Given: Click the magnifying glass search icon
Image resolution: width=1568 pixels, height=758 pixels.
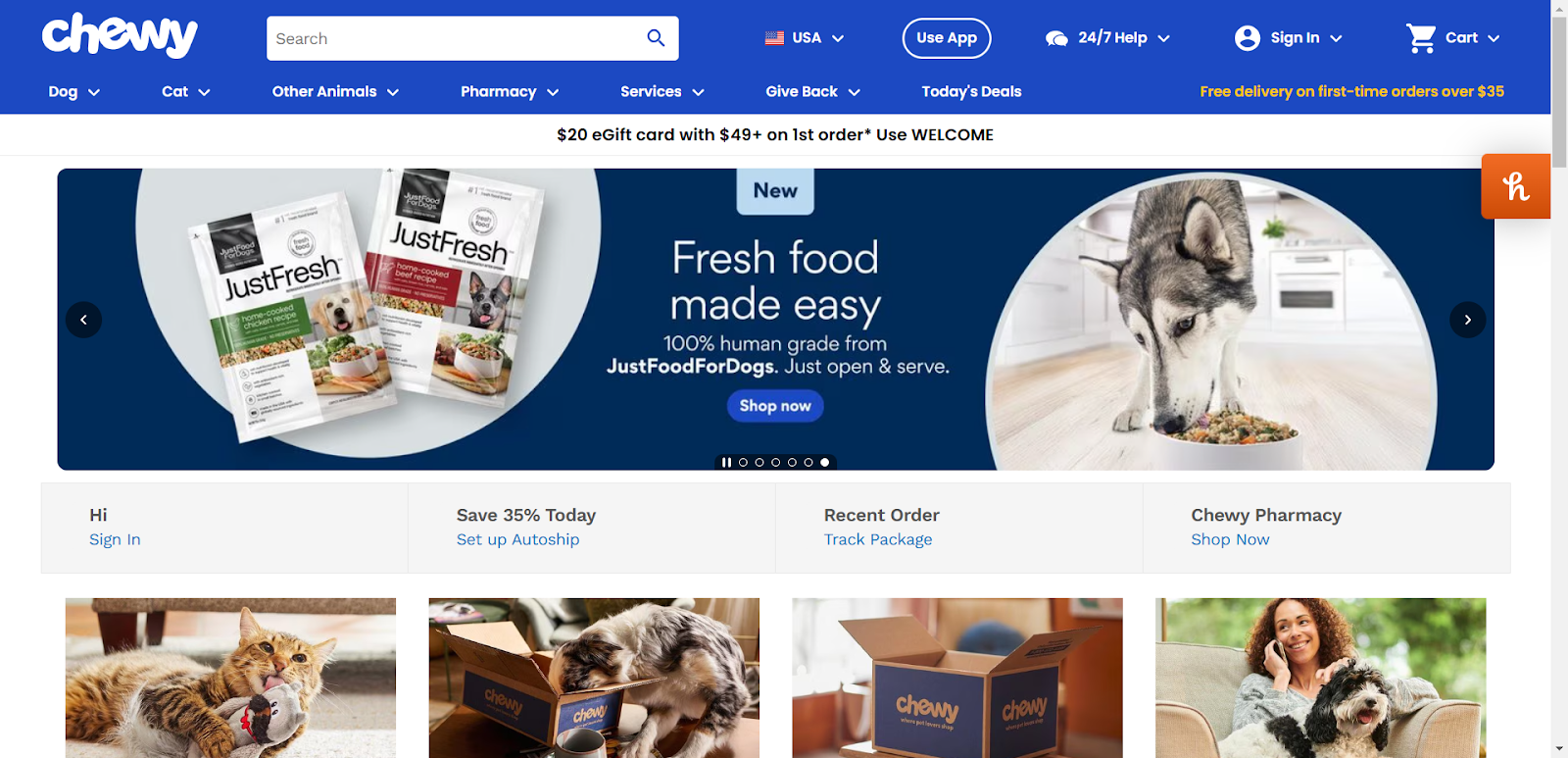Looking at the screenshot, I should point(656,38).
